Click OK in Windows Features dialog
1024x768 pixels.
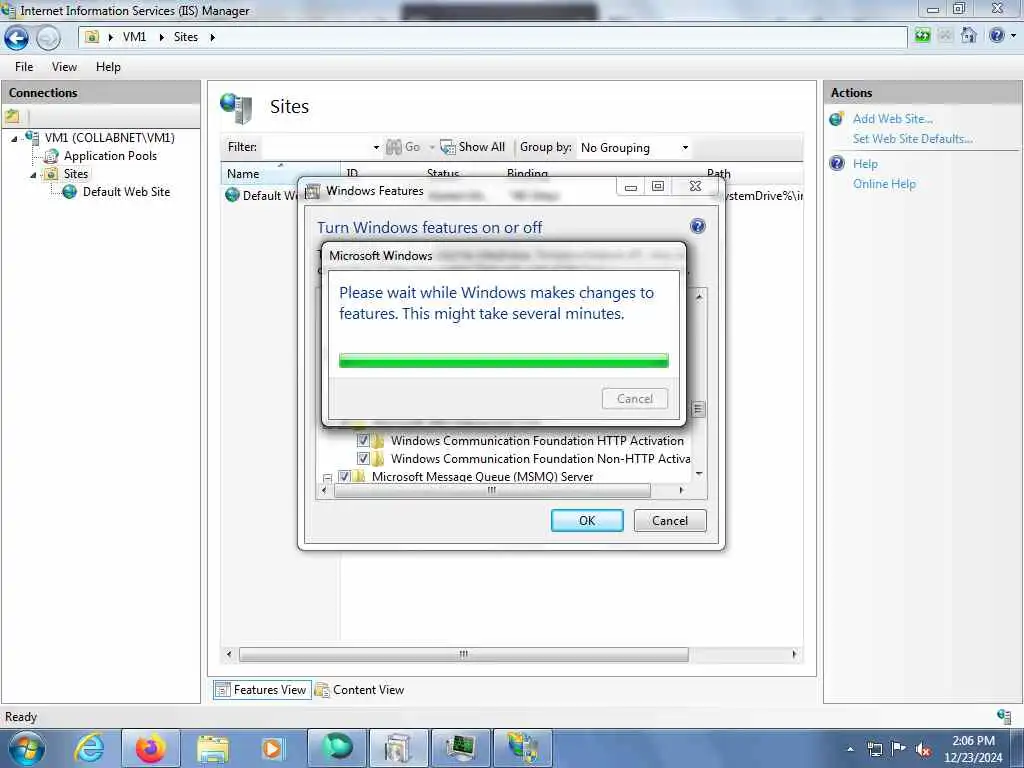click(x=587, y=520)
